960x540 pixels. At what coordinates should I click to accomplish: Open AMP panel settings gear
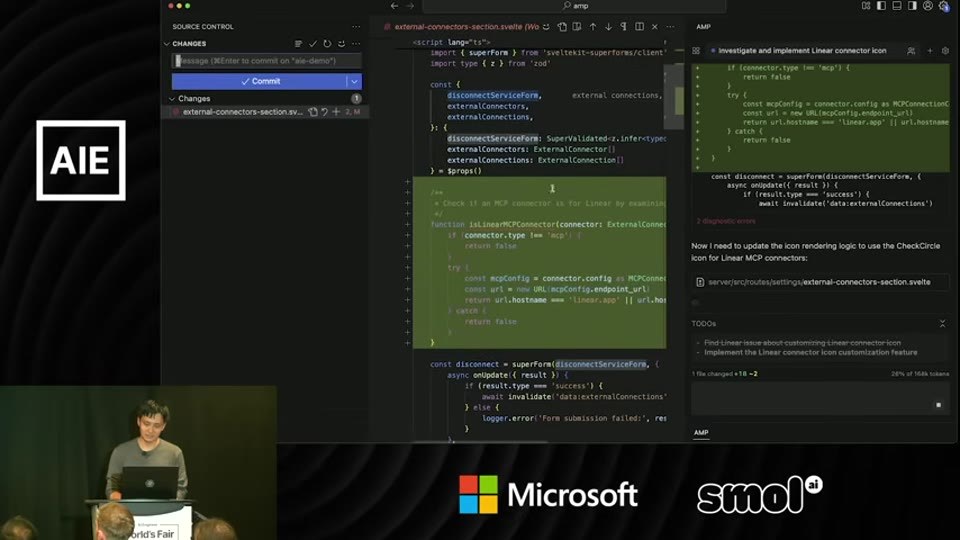945,51
